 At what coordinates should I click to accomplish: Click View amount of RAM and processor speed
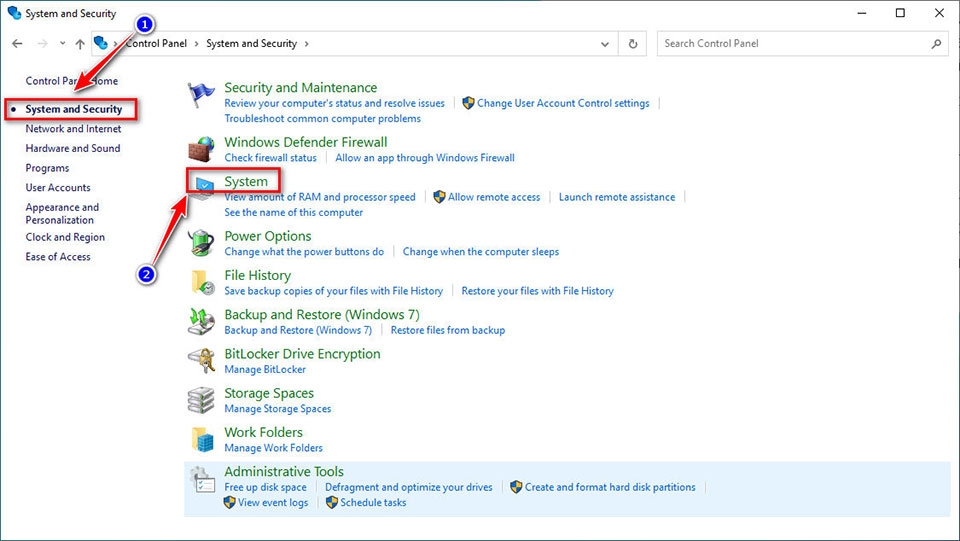[320, 197]
